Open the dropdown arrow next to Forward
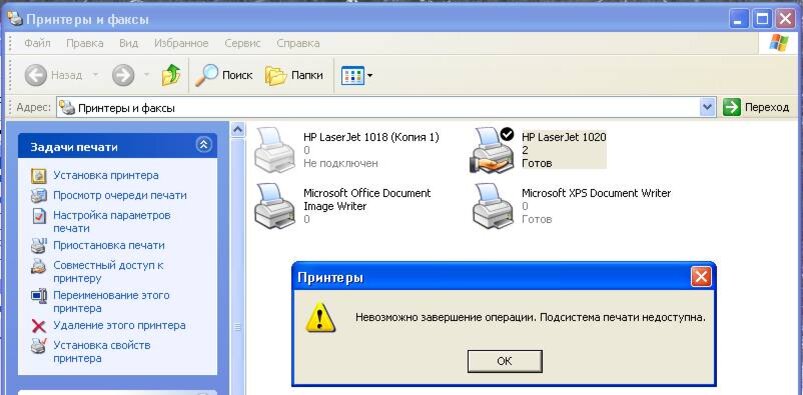Image resolution: width=803 pixels, height=395 pixels. pos(146,75)
